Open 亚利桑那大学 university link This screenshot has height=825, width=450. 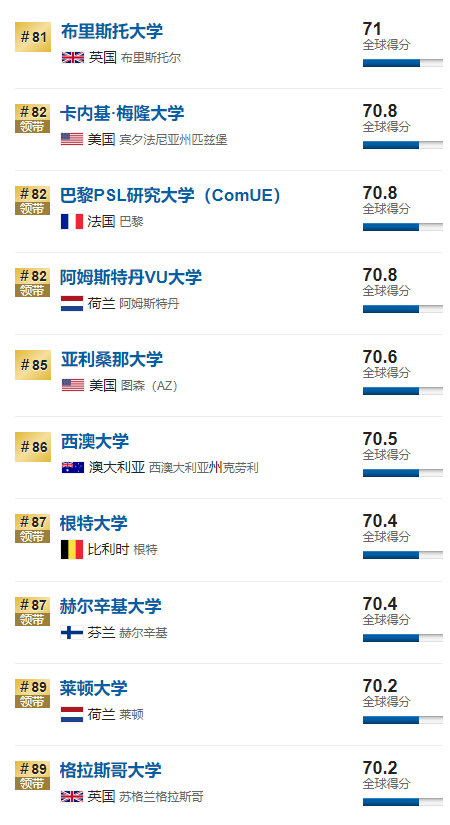coord(112,359)
